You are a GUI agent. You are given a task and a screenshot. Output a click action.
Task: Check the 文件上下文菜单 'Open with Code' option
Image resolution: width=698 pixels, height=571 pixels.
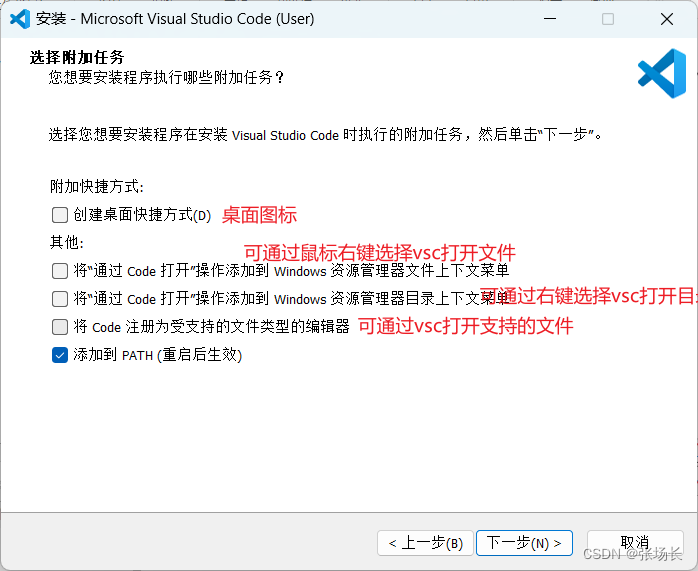click(x=60, y=271)
